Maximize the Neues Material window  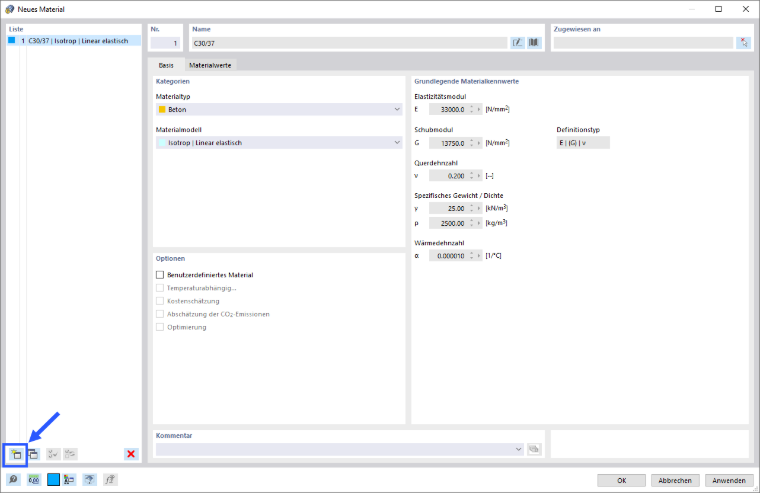[x=718, y=9]
